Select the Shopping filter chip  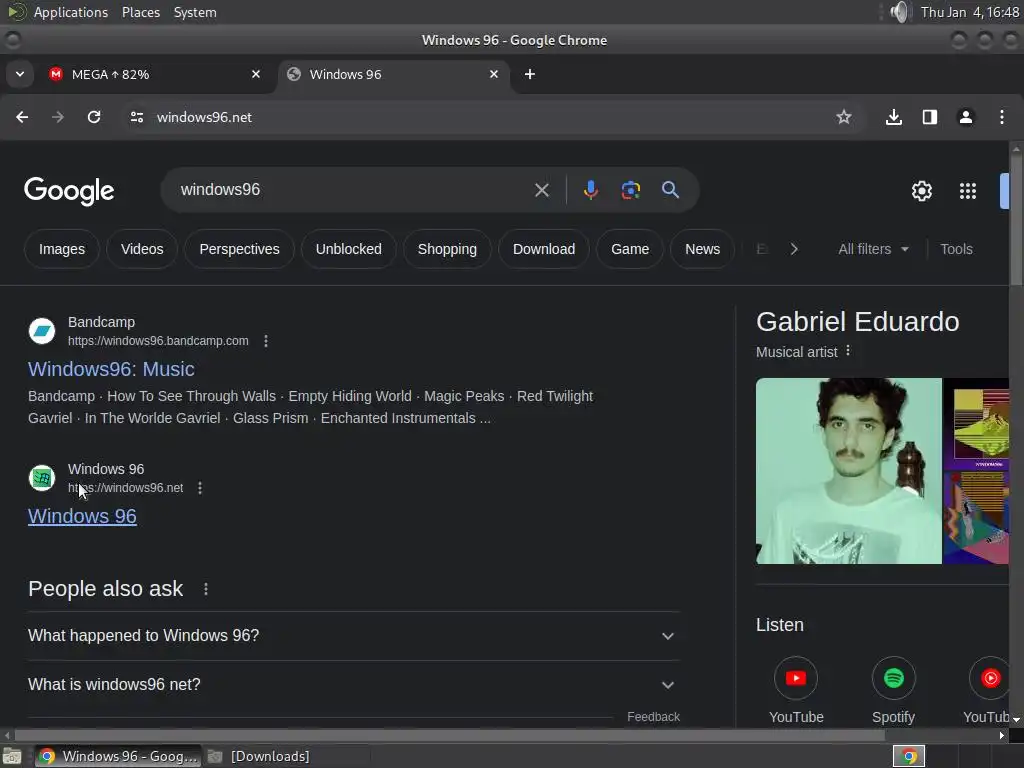click(x=447, y=249)
